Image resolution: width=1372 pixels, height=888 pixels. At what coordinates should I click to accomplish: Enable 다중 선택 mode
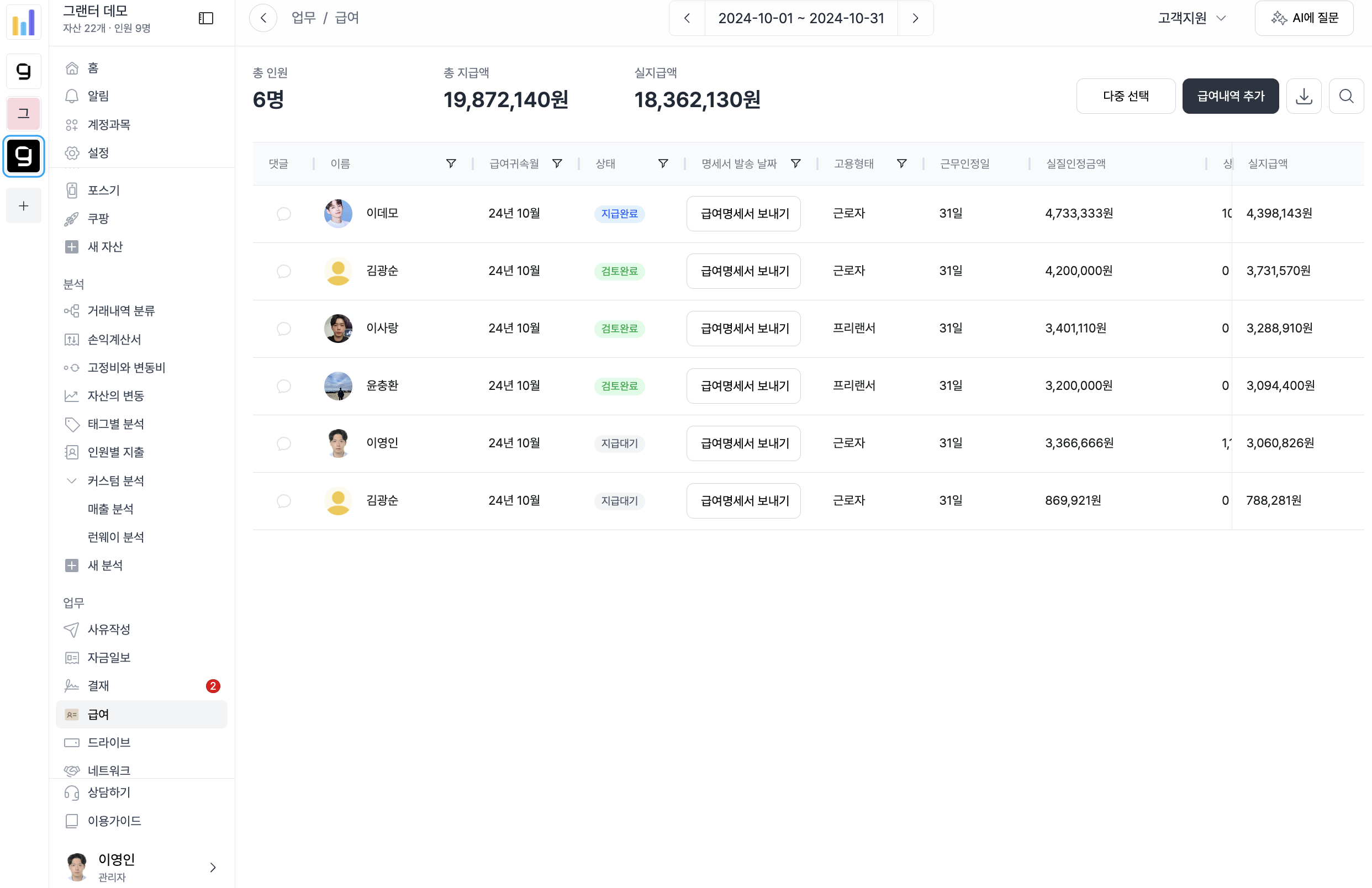click(x=1125, y=96)
